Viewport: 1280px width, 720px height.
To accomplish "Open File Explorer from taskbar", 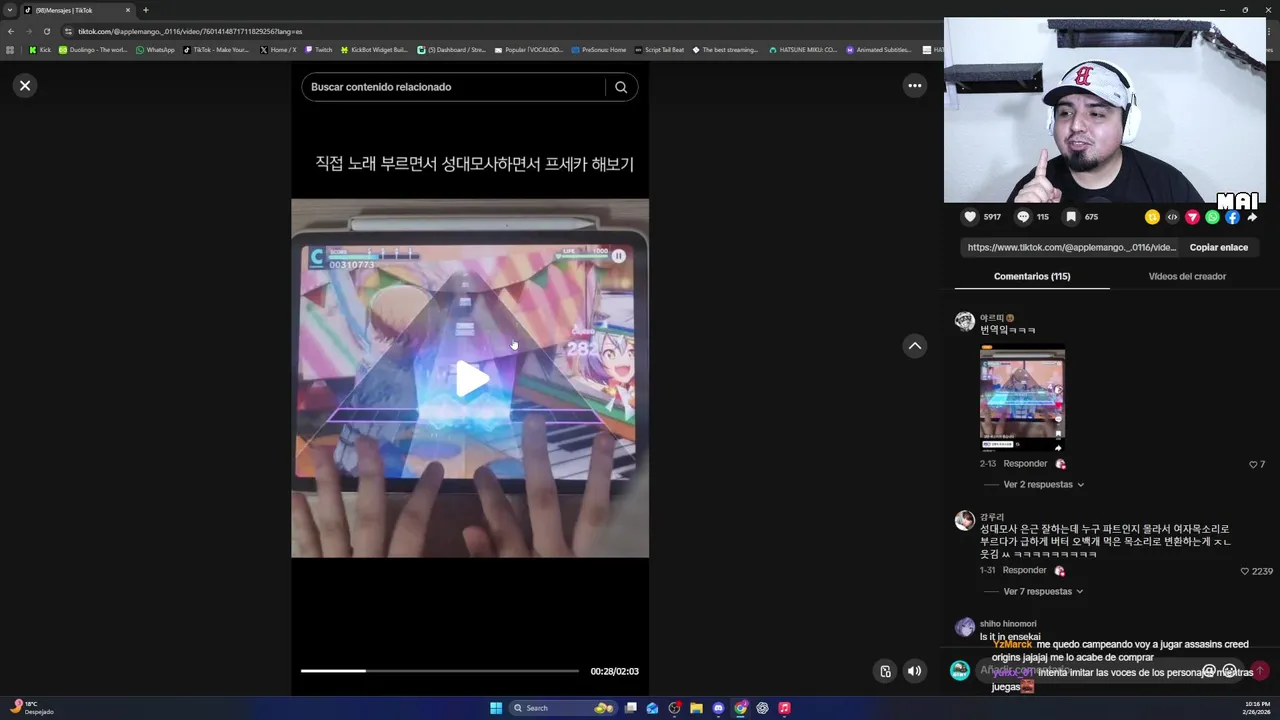I will [x=696, y=708].
